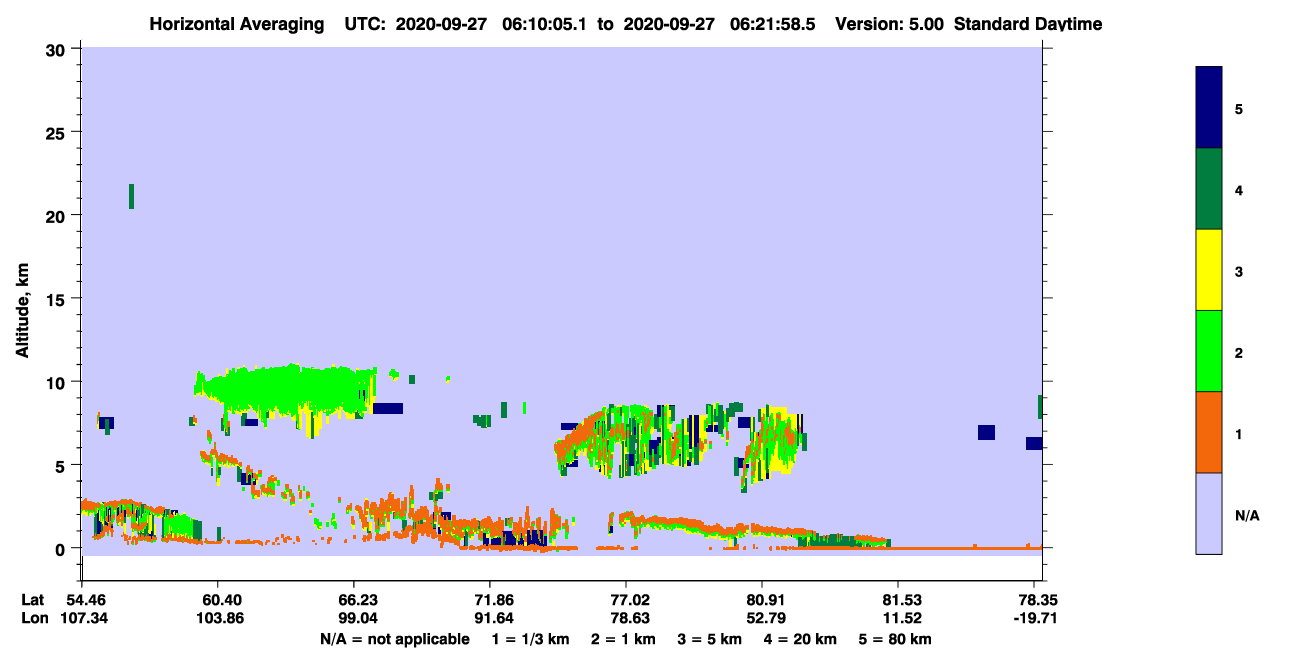Click the latitude value '80.91'
Image resolution: width=1300 pixels, height=667 pixels.
point(763,600)
